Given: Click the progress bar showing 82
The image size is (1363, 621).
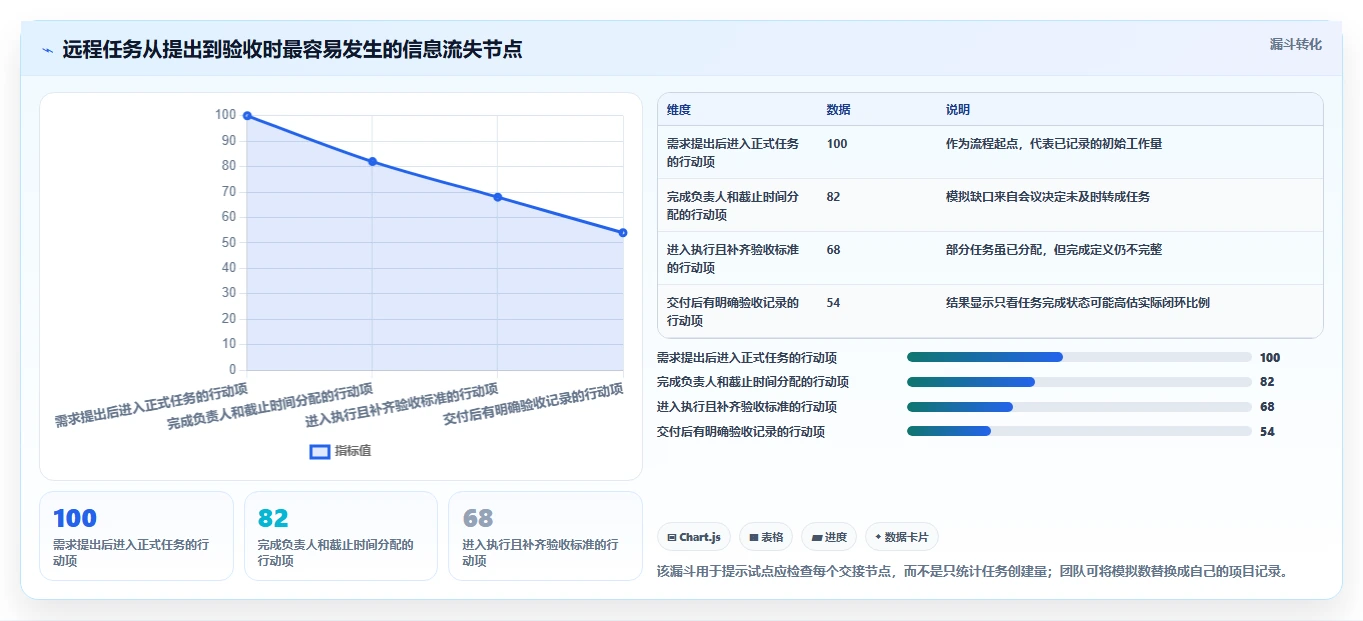Looking at the screenshot, I should (1079, 382).
